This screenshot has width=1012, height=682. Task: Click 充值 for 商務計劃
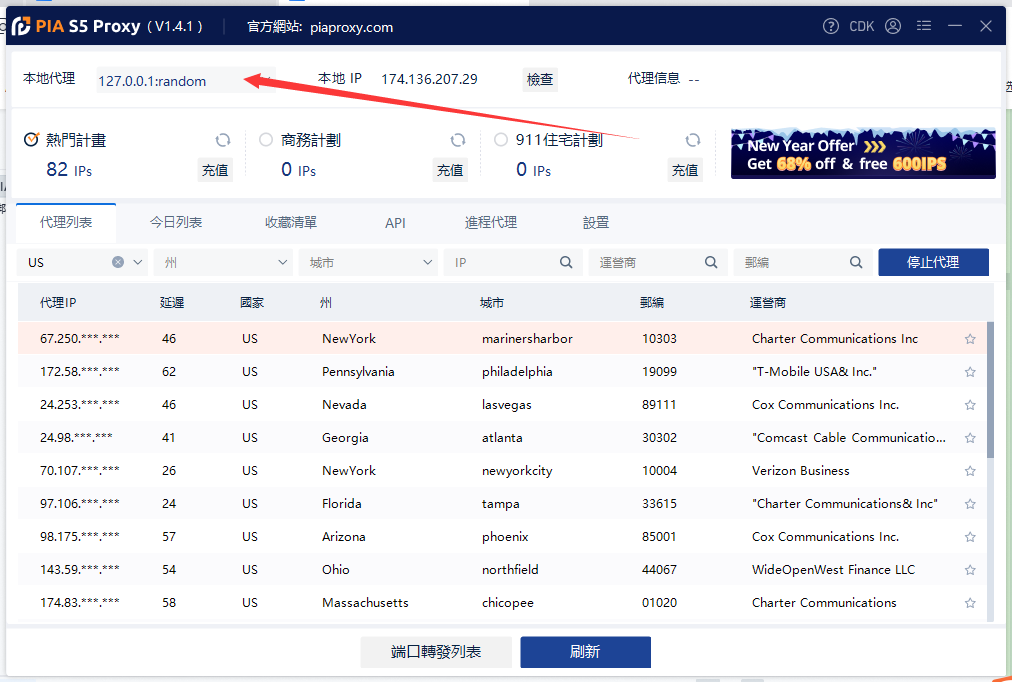pos(450,170)
